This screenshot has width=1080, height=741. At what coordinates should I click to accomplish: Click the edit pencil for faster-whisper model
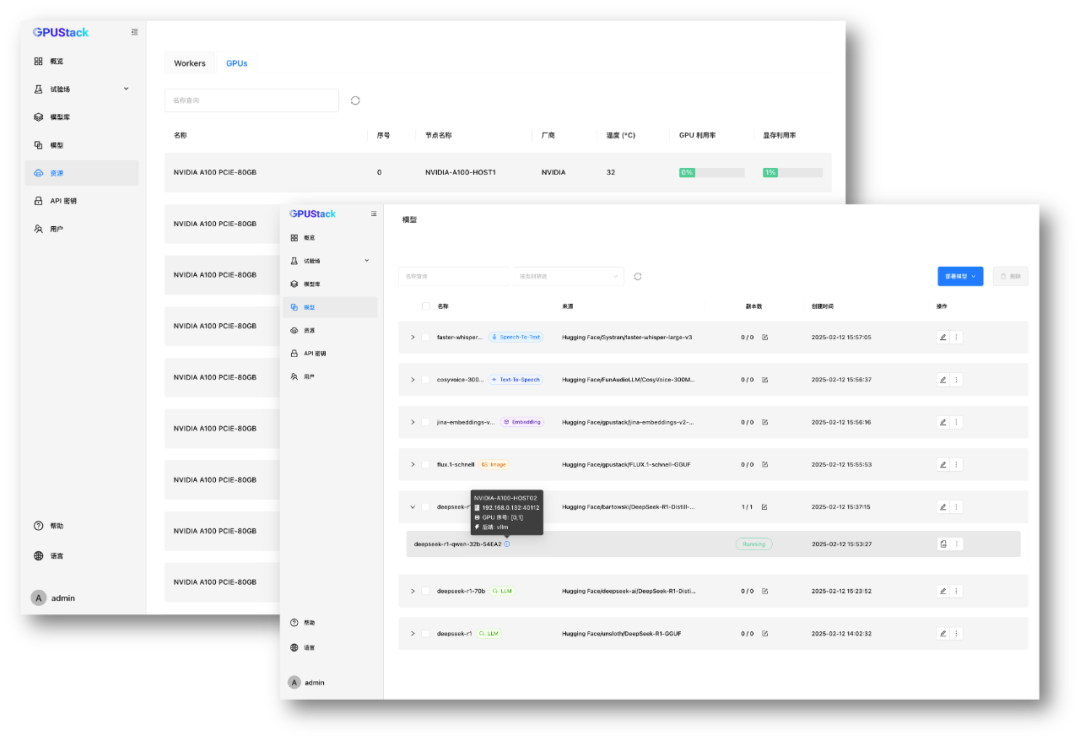[x=943, y=337]
